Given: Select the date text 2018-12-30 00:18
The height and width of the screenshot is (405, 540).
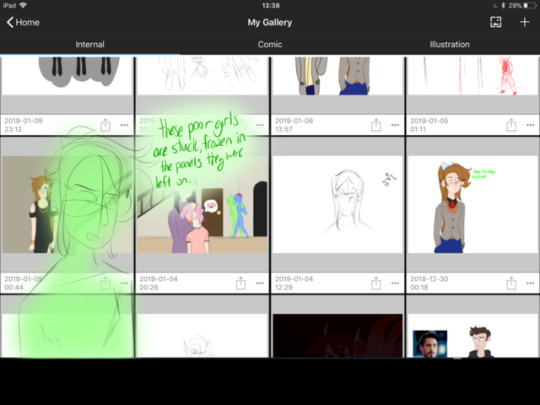Looking at the screenshot, I should click(429, 283).
